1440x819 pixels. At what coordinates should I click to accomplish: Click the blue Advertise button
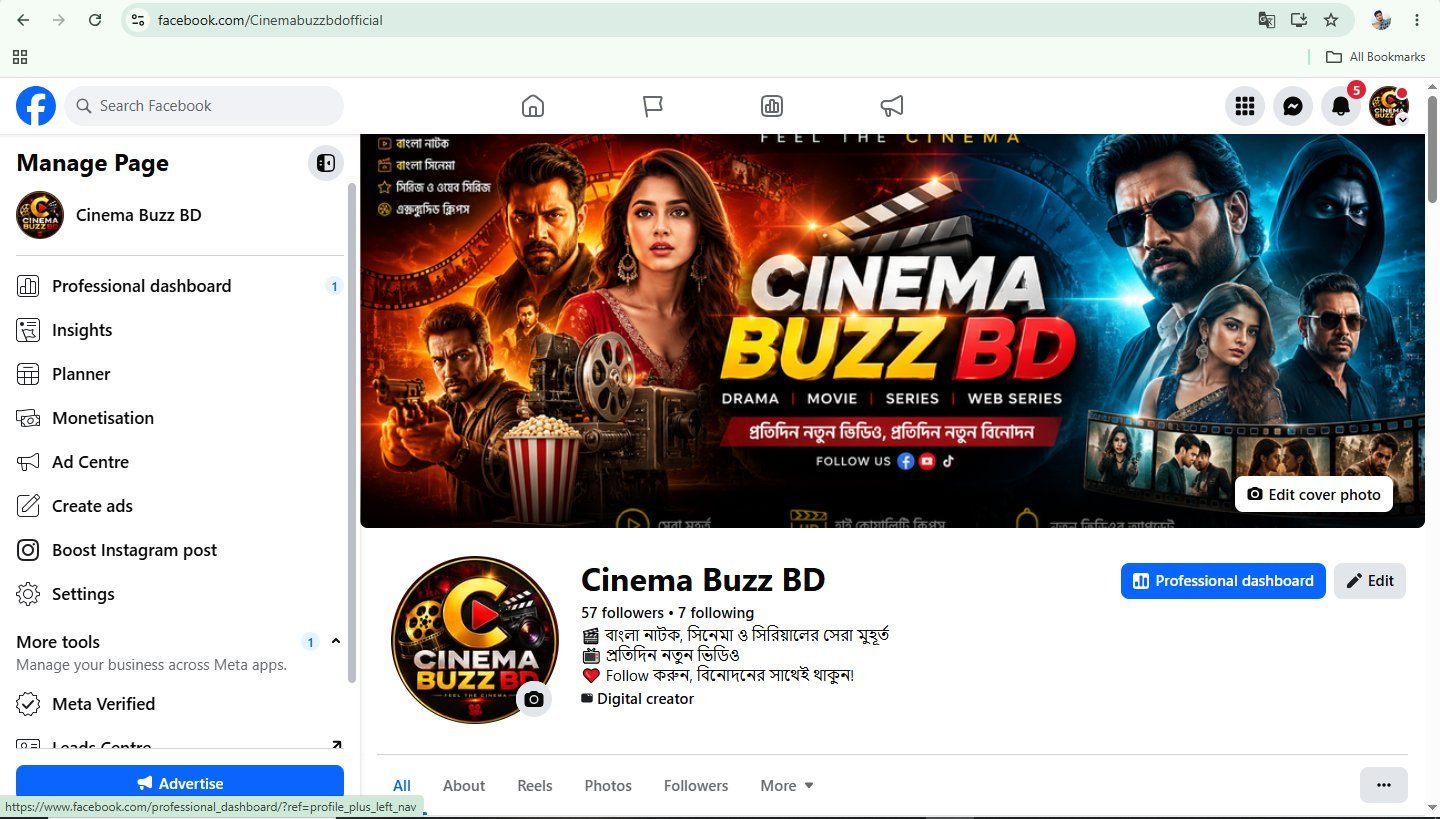tap(180, 783)
